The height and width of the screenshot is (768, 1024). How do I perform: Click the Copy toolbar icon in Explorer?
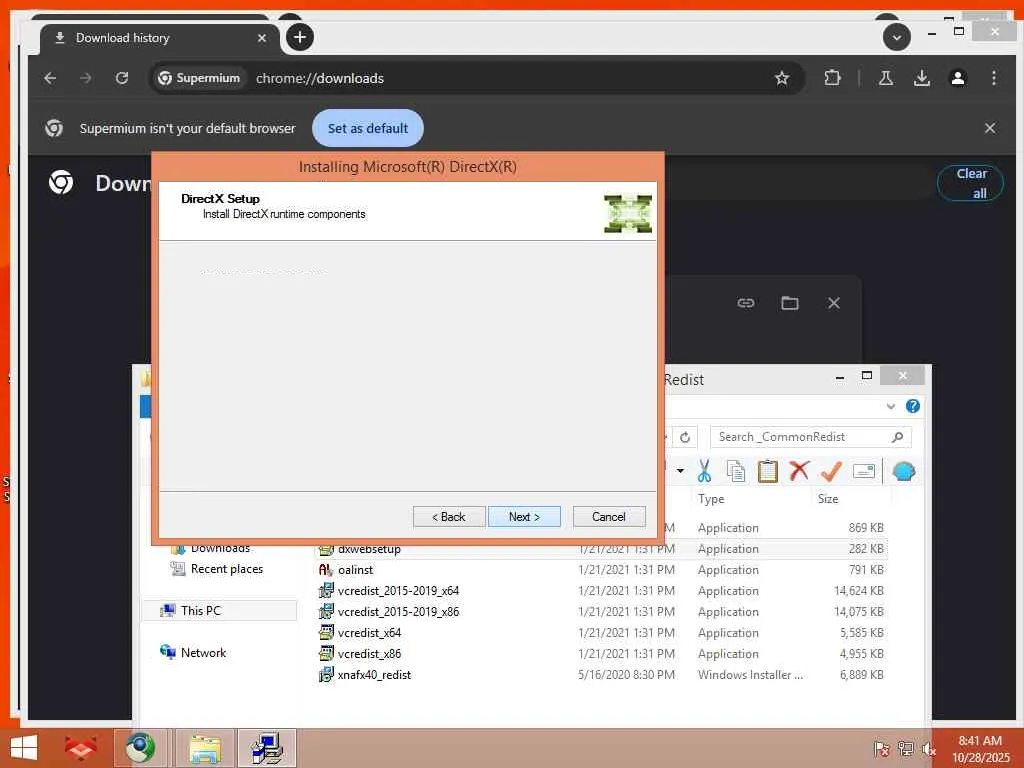[x=736, y=470]
